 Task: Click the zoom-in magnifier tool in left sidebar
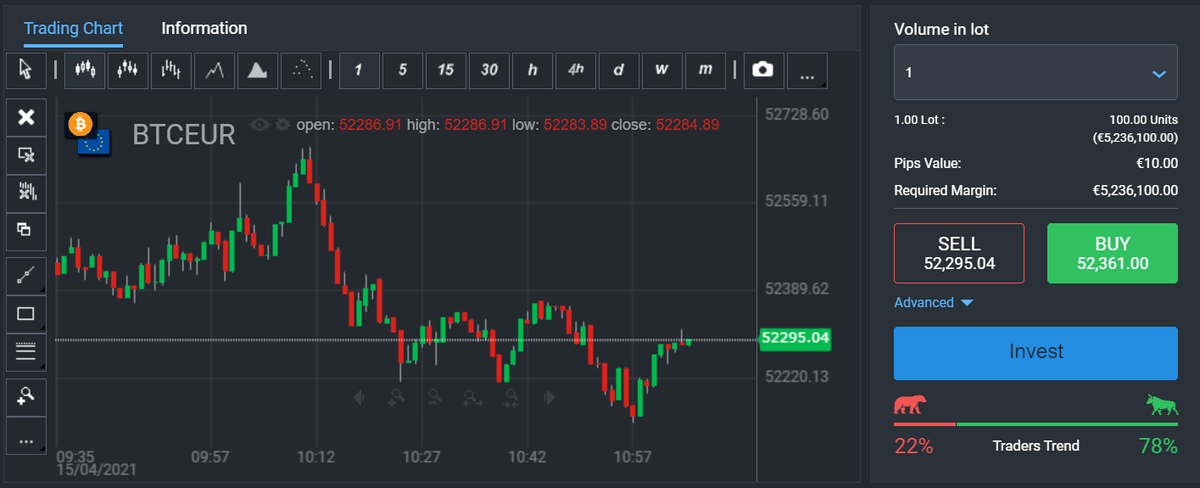tap(26, 397)
